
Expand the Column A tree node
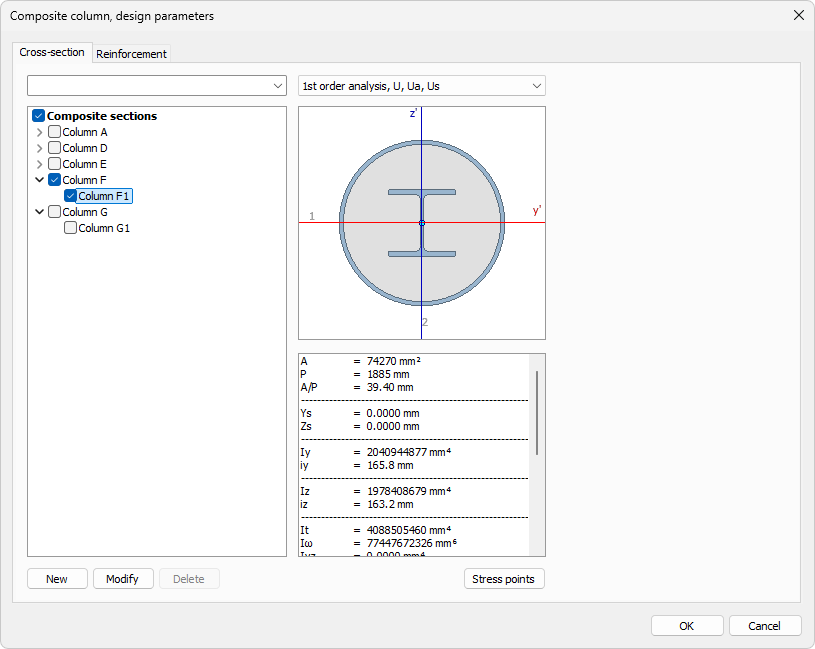point(40,132)
